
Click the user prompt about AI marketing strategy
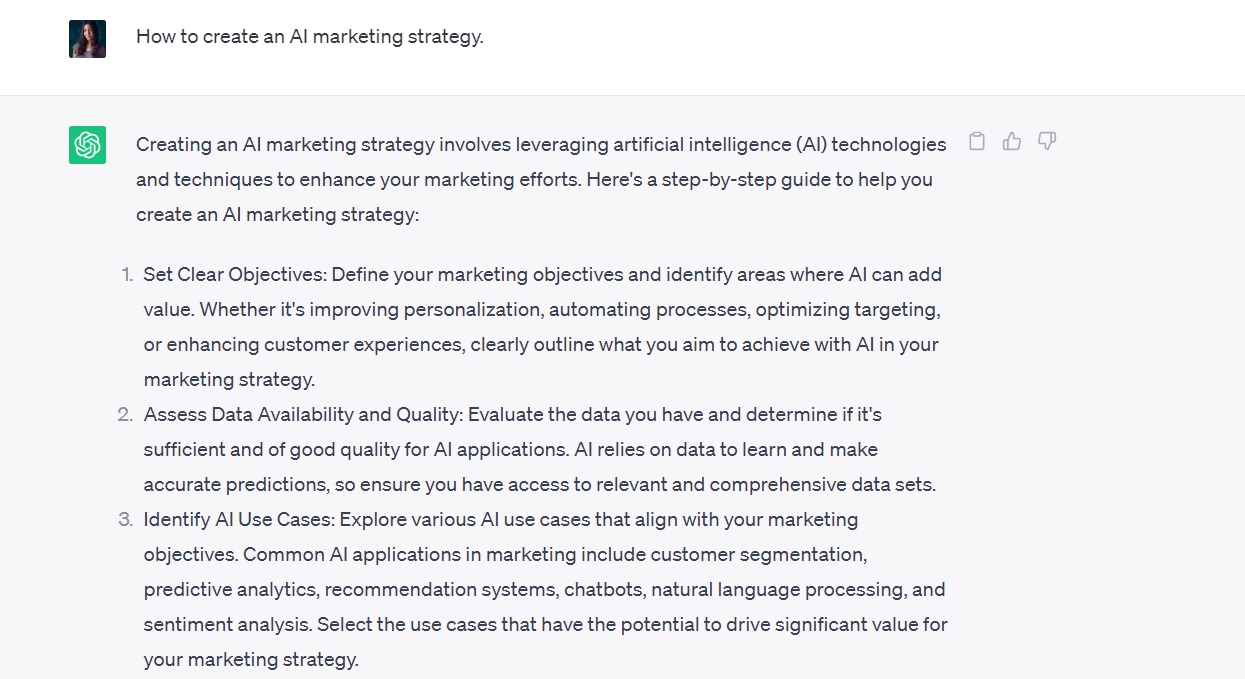point(309,37)
